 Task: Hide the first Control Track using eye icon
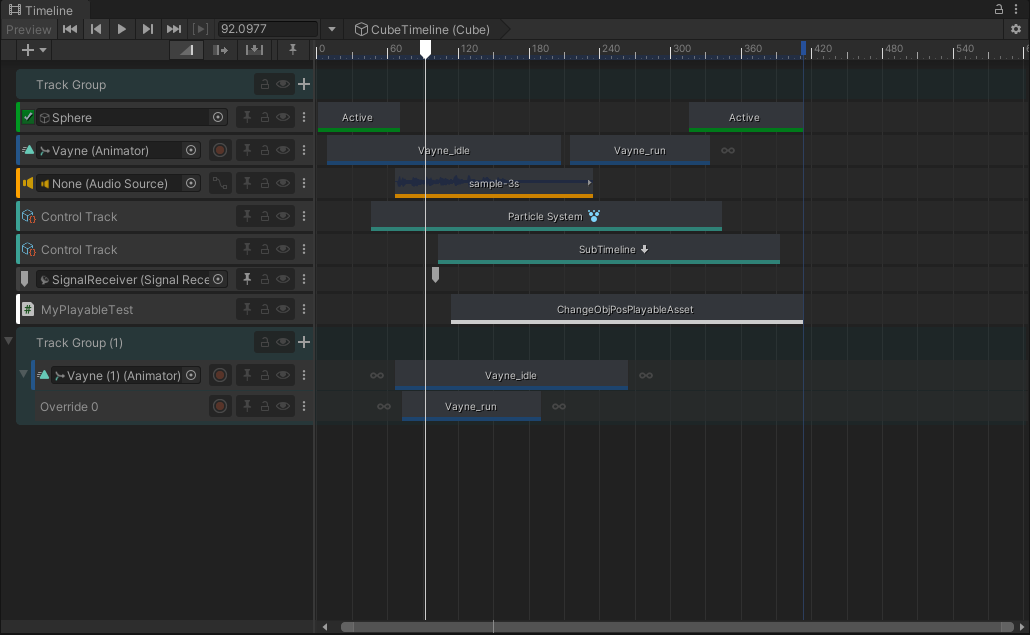(x=283, y=217)
